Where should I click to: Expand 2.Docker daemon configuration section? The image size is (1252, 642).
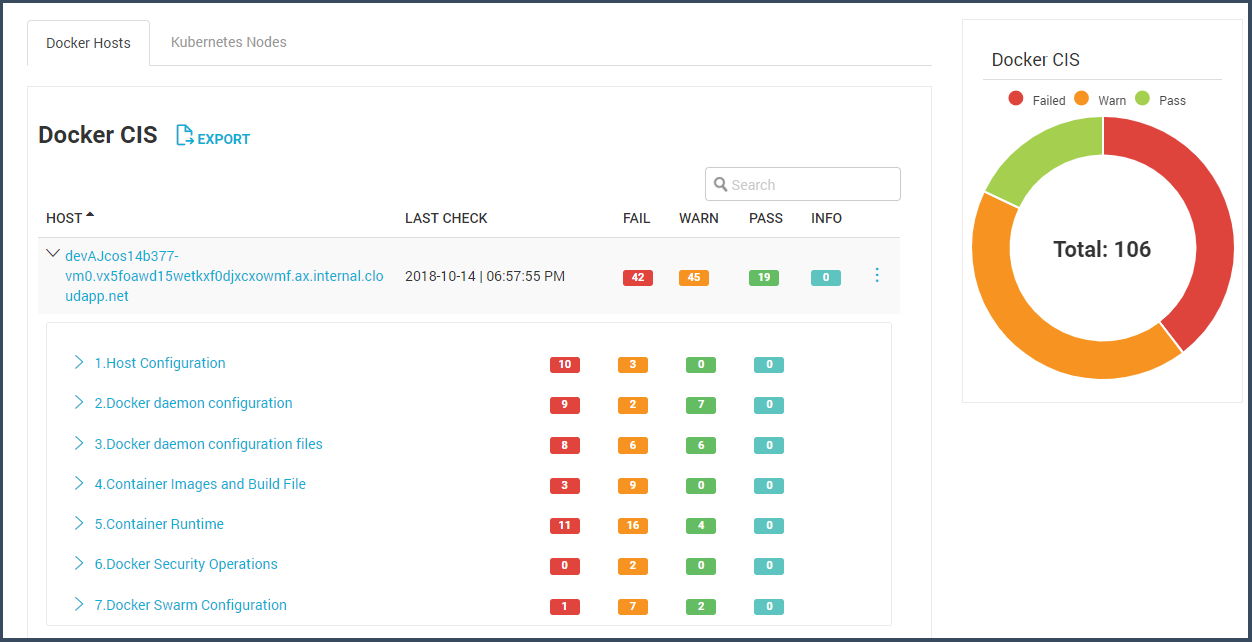tap(79, 402)
